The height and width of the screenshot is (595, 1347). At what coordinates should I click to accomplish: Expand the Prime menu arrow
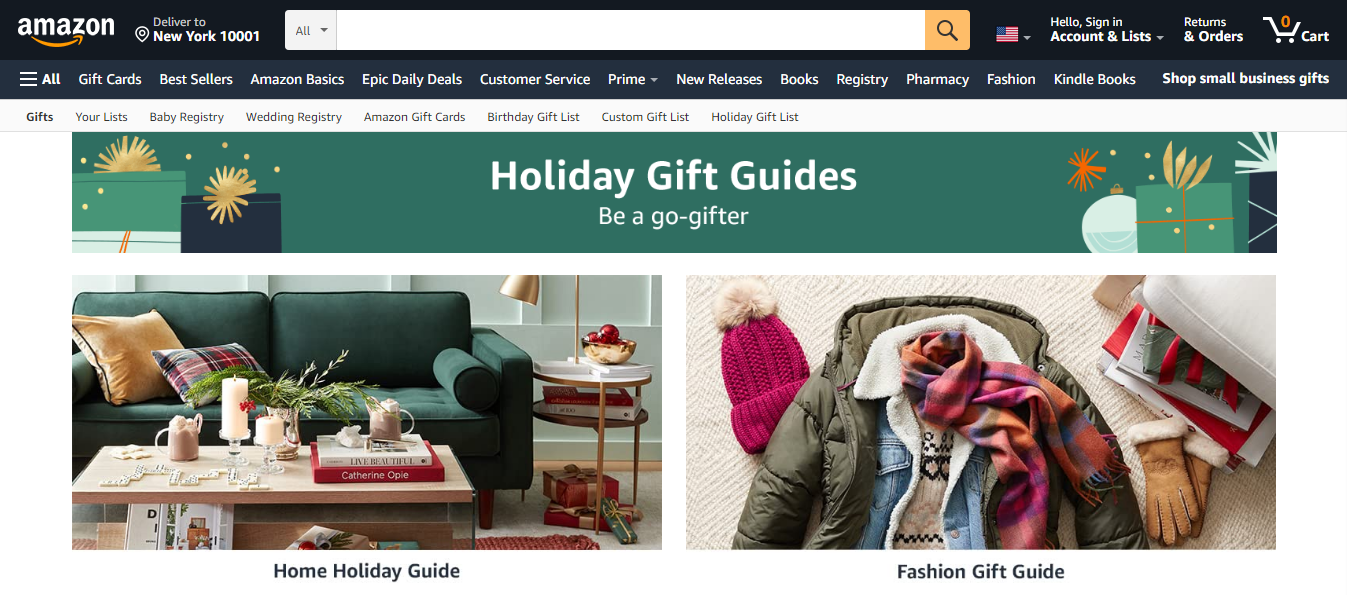click(653, 80)
